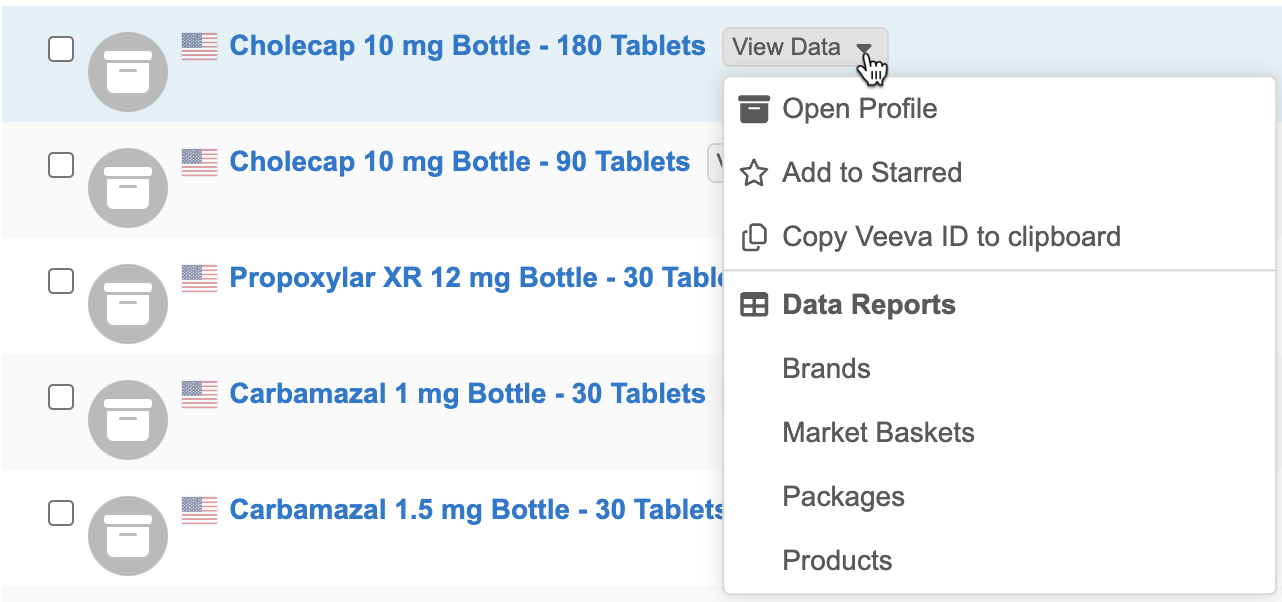Check the Propoxylar XR 12 mg checkbox

61,281
